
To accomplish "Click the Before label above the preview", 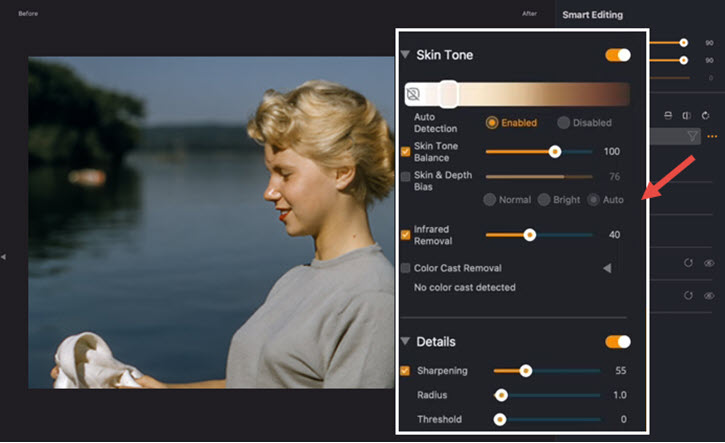I will [28, 13].
